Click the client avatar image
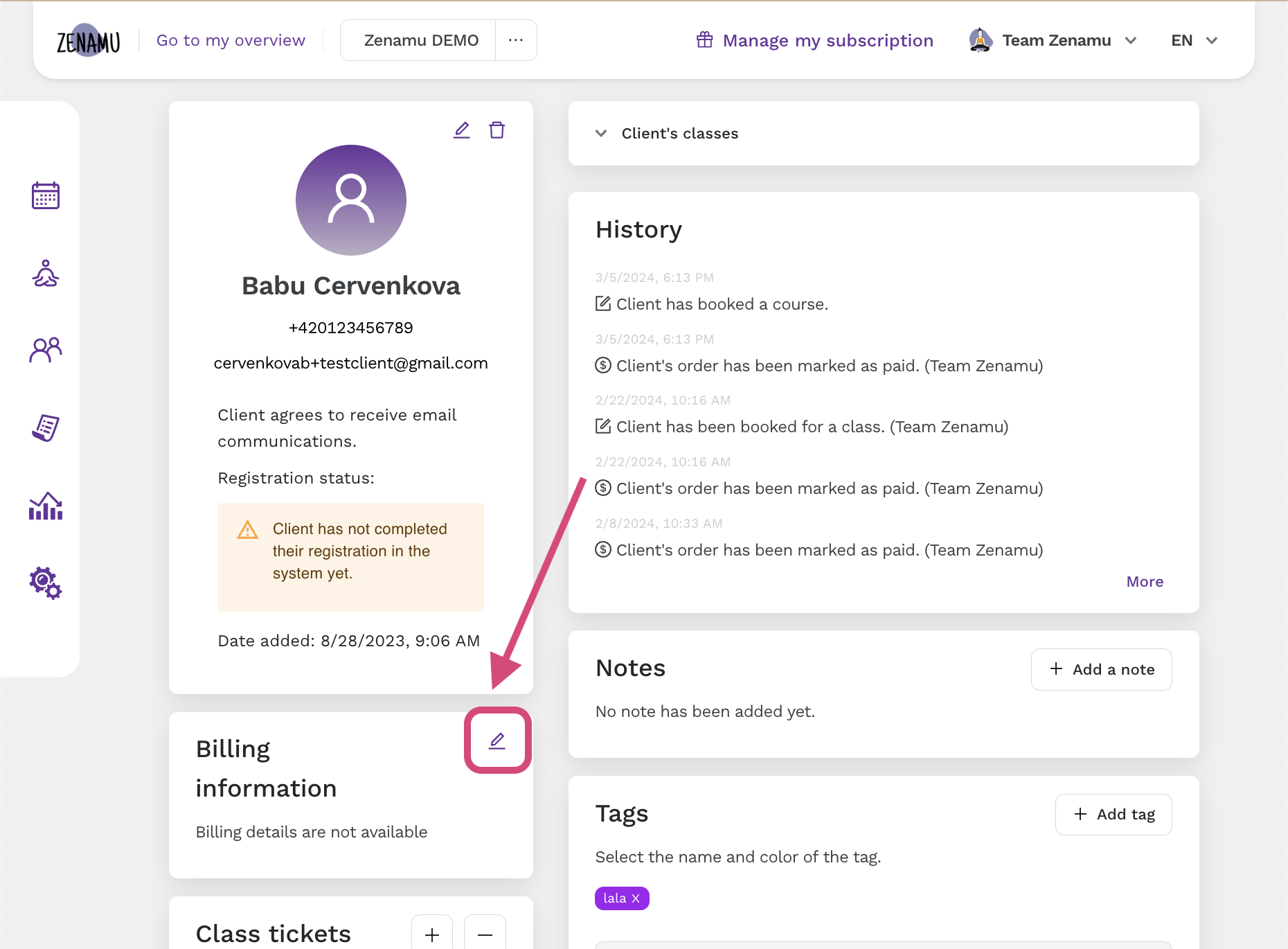Image resolution: width=1288 pixels, height=949 pixels. (x=351, y=200)
